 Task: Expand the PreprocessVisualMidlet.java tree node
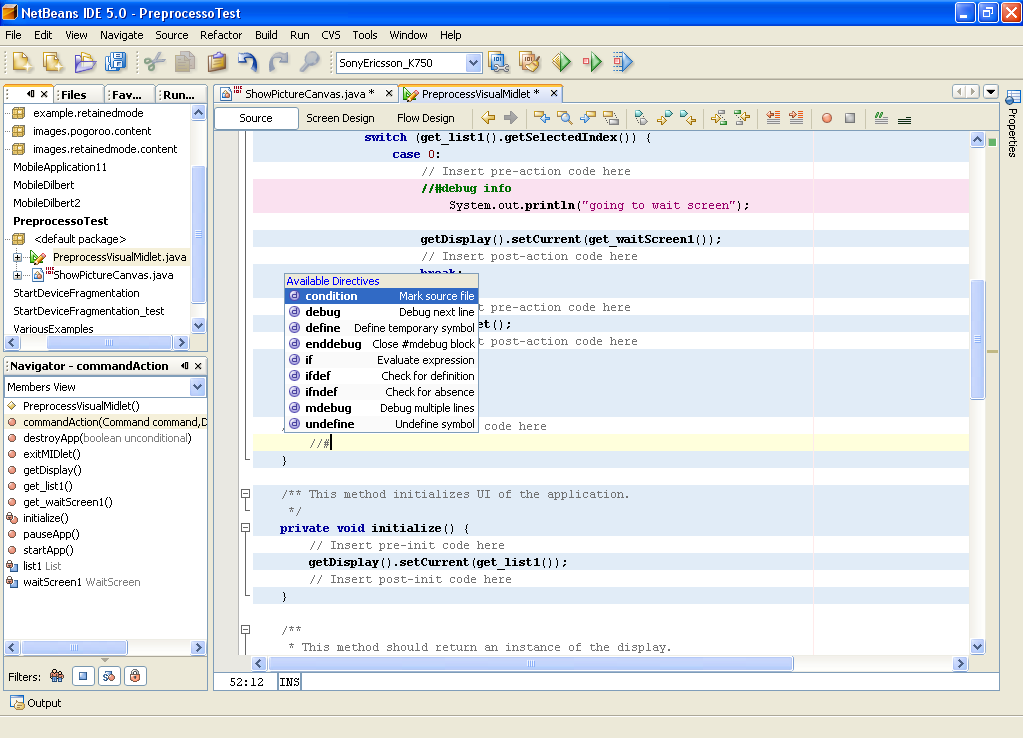point(18,257)
